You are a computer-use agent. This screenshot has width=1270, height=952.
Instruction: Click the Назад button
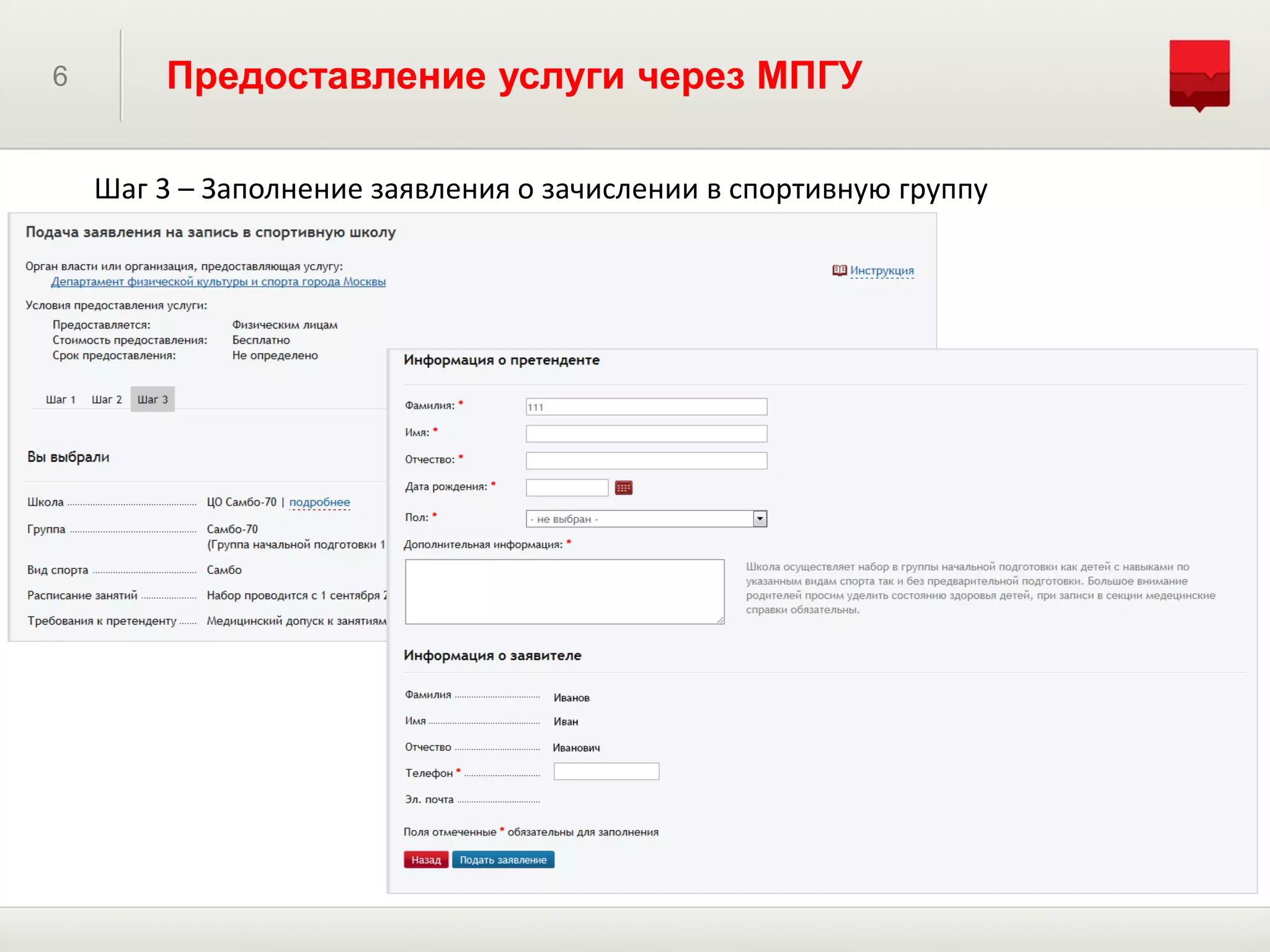pyautogui.click(x=426, y=860)
